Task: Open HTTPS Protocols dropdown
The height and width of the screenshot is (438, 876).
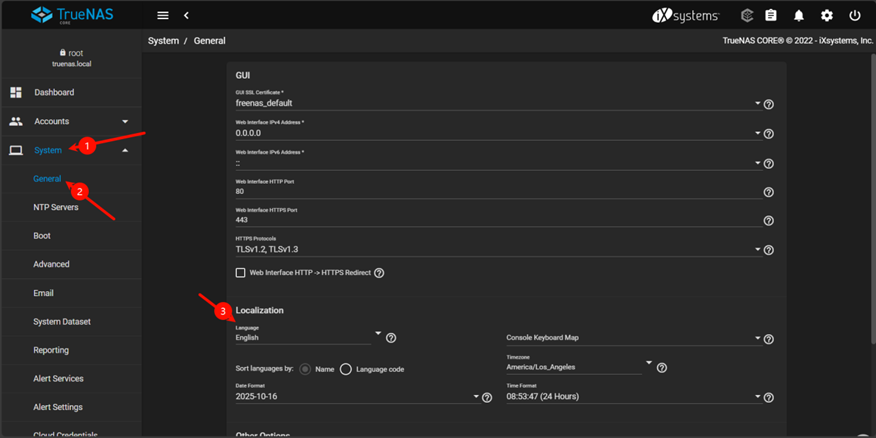Action: 499,249
